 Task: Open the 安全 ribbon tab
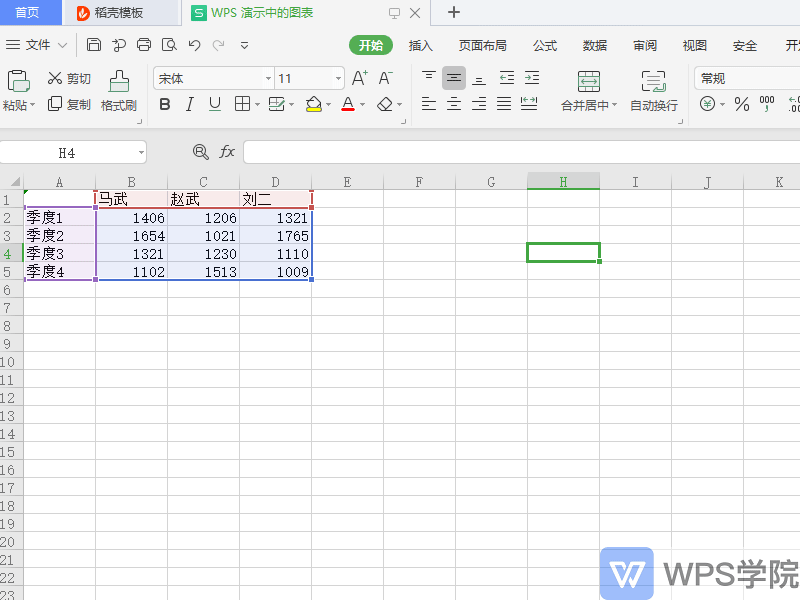[x=745, y=45]
